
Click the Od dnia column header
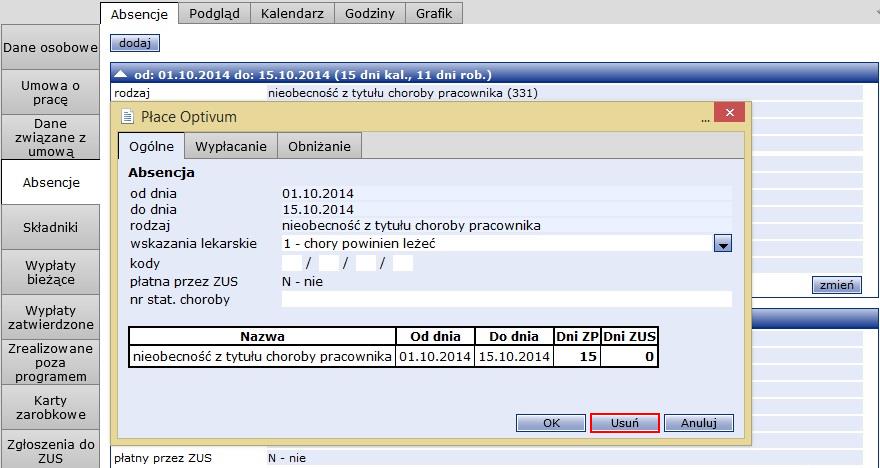(x=435, y=337)
